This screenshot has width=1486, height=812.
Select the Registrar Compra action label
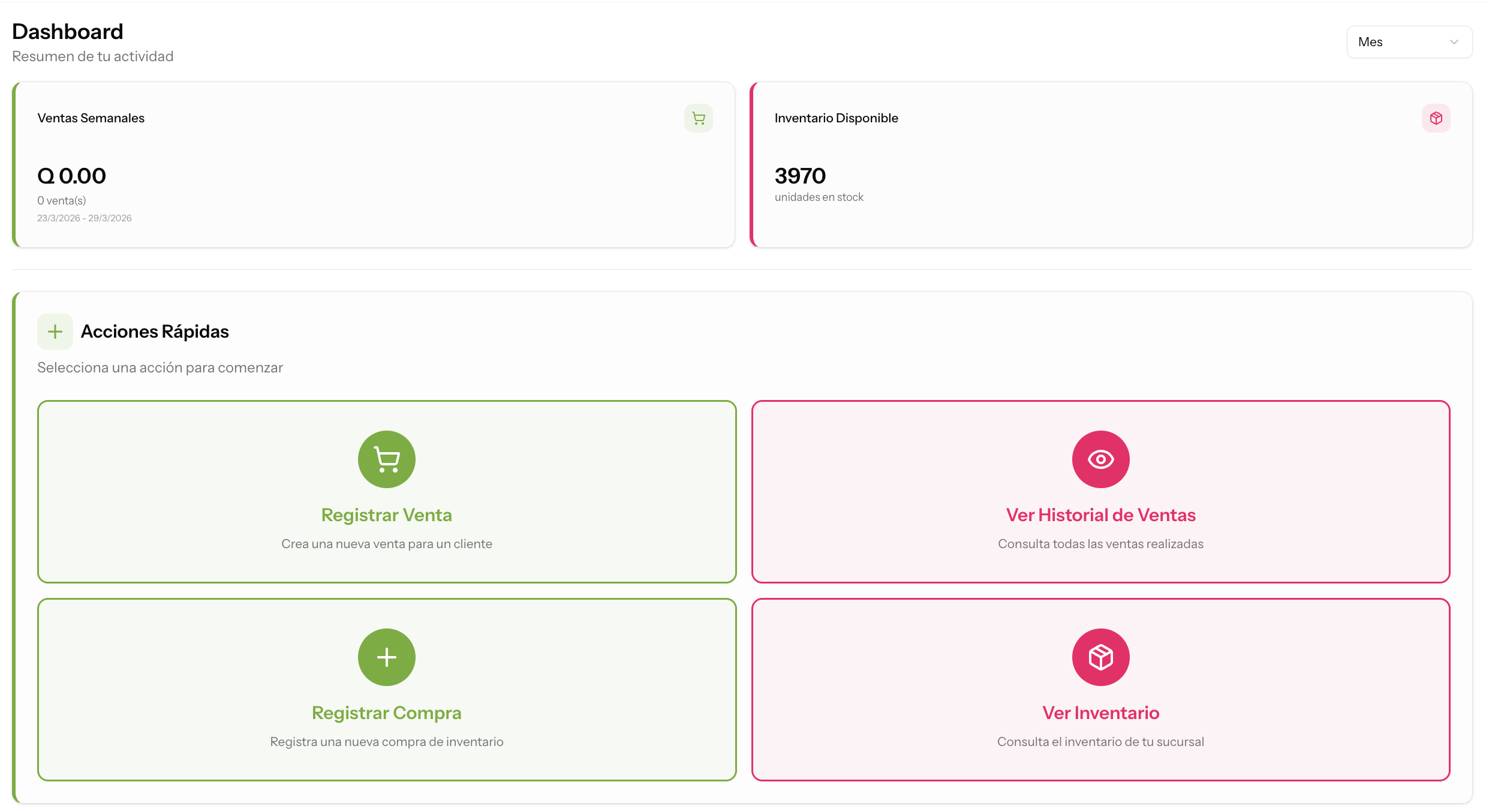coord(387,713)
